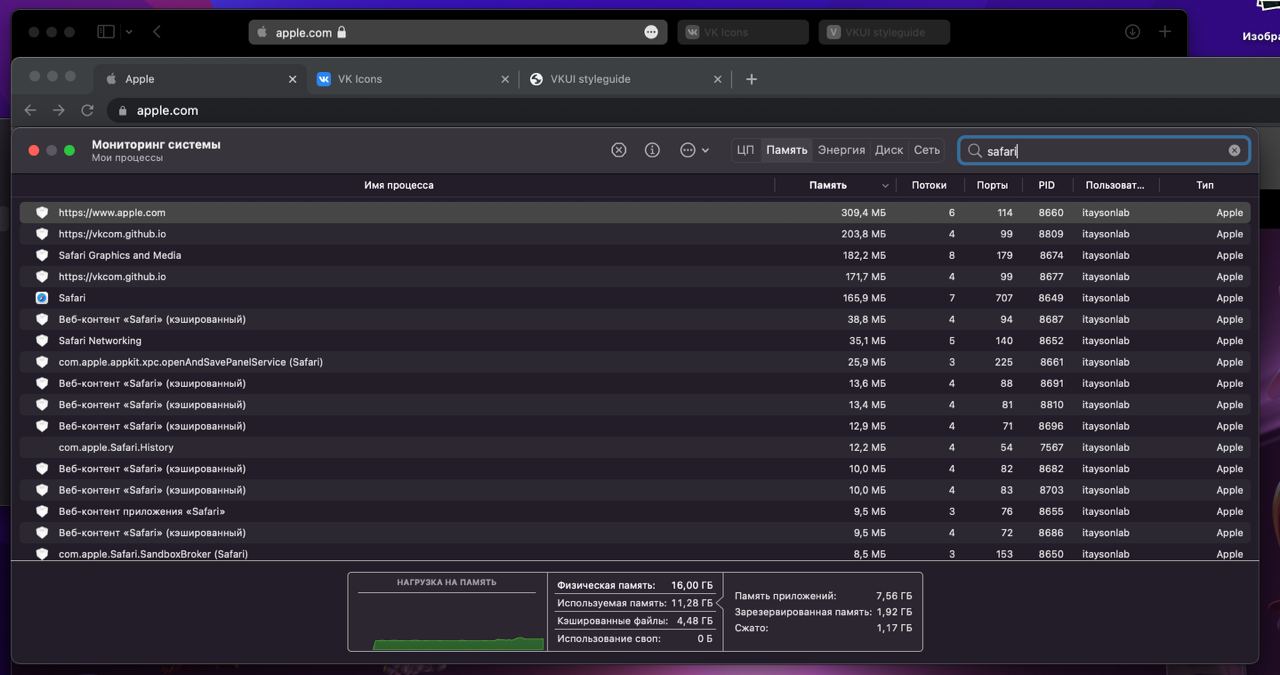Click the НАГРУЗКА НА ПАМЯТЬ graph
This screenshot has width=1280, height=675.
click(x=447, y=612)
